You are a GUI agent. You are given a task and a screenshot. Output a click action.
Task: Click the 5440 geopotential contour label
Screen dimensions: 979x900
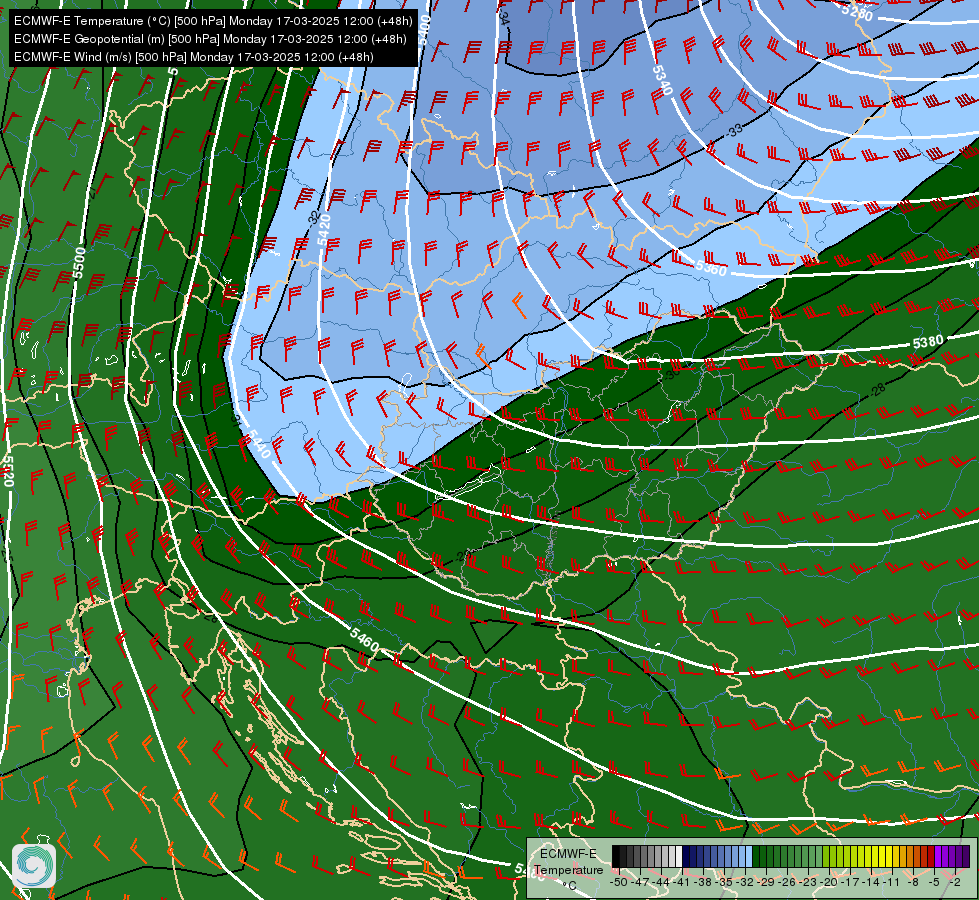tap(258, 443)
